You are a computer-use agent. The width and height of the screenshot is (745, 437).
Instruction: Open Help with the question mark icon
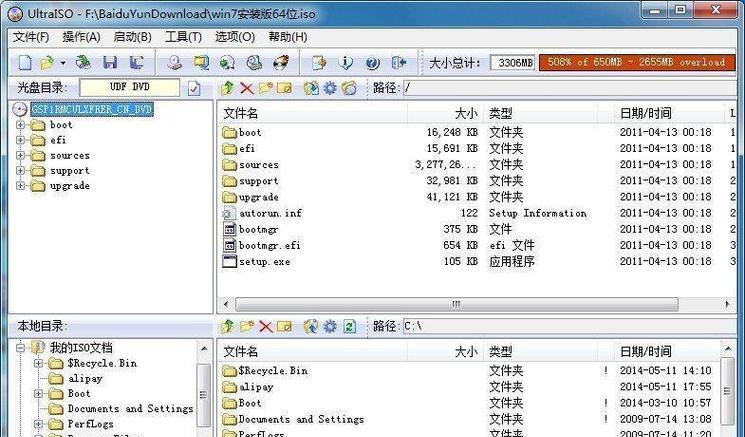pos(372,63)
